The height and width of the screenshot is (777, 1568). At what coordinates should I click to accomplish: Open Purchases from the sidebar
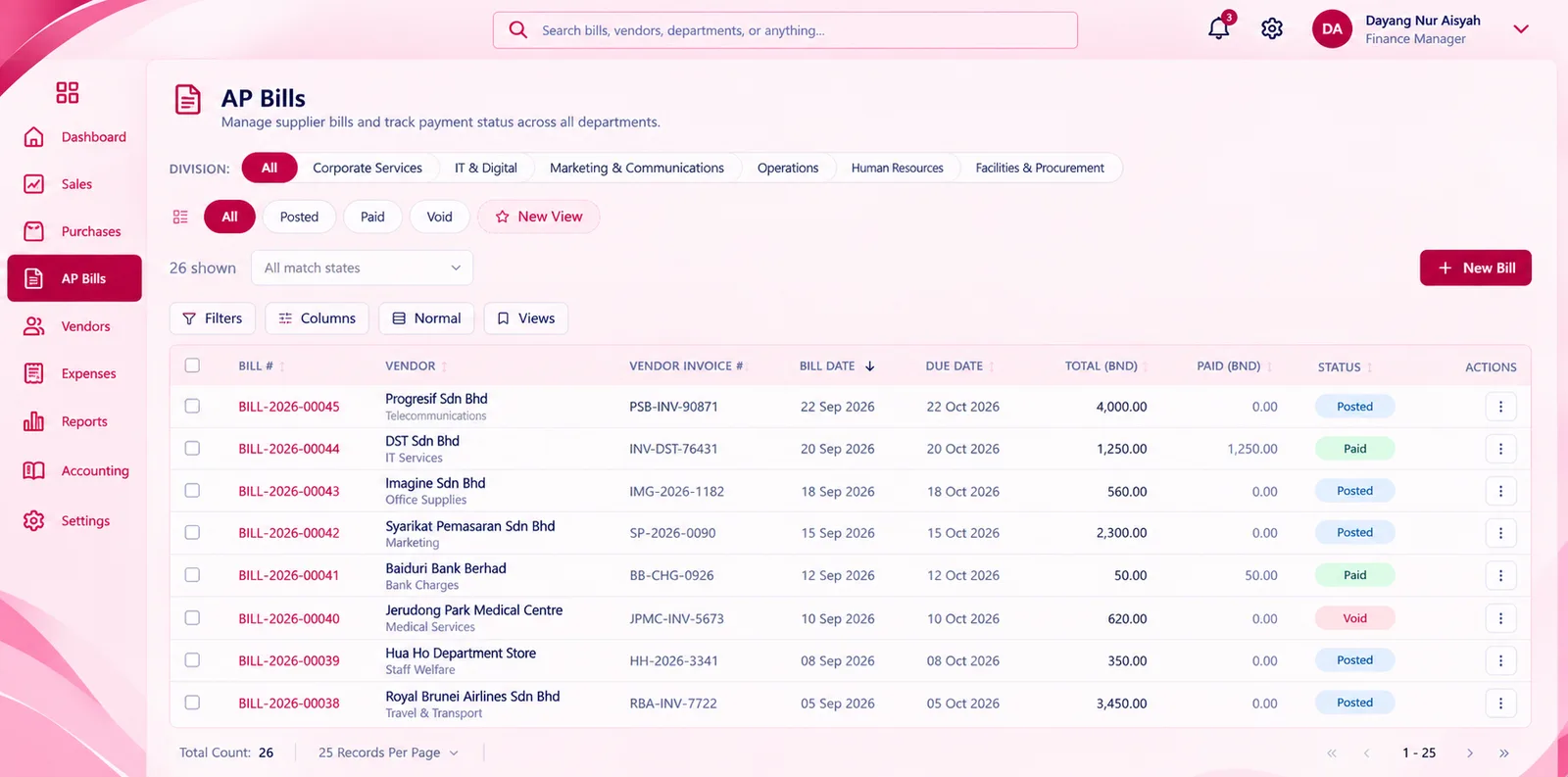[74, 231]
